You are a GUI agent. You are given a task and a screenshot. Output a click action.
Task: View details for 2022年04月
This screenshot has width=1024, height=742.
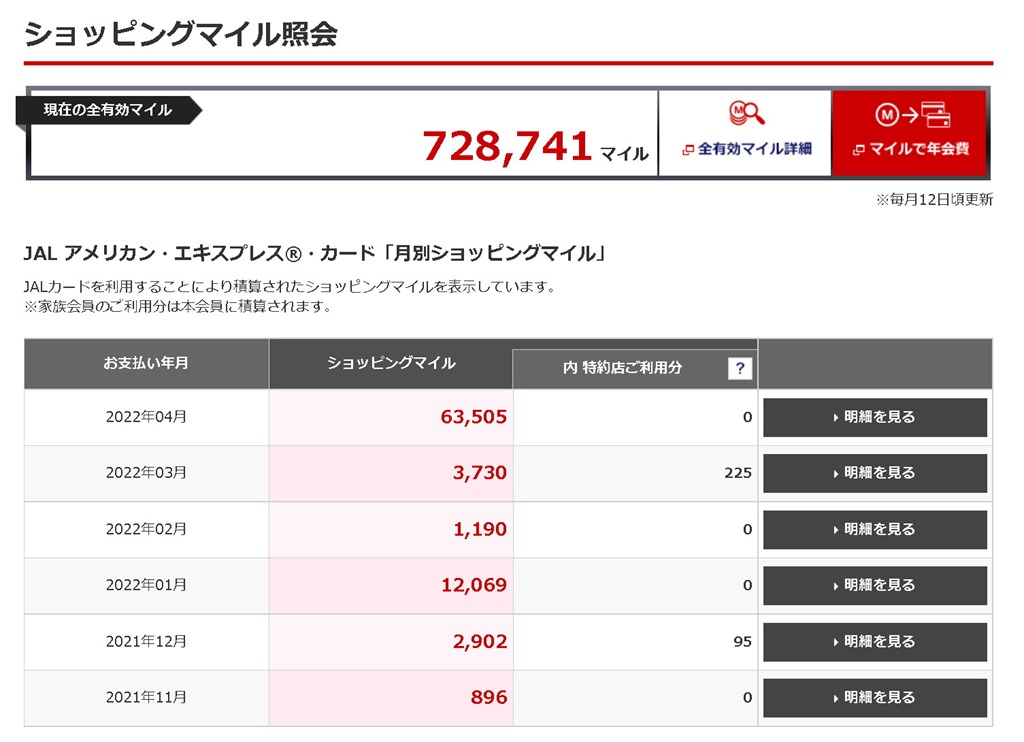point(874,417)
